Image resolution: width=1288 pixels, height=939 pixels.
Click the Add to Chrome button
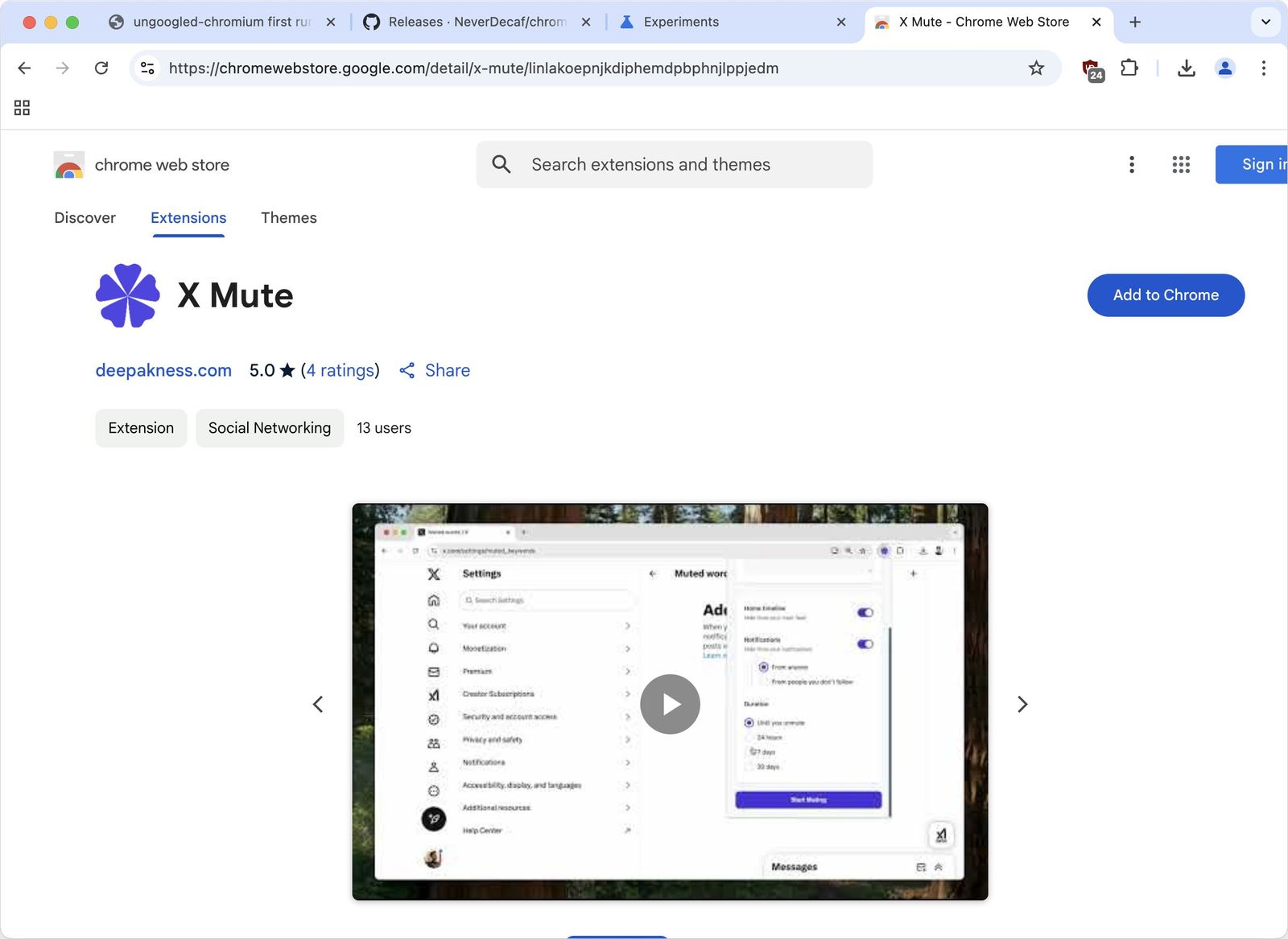[1165, 295]
